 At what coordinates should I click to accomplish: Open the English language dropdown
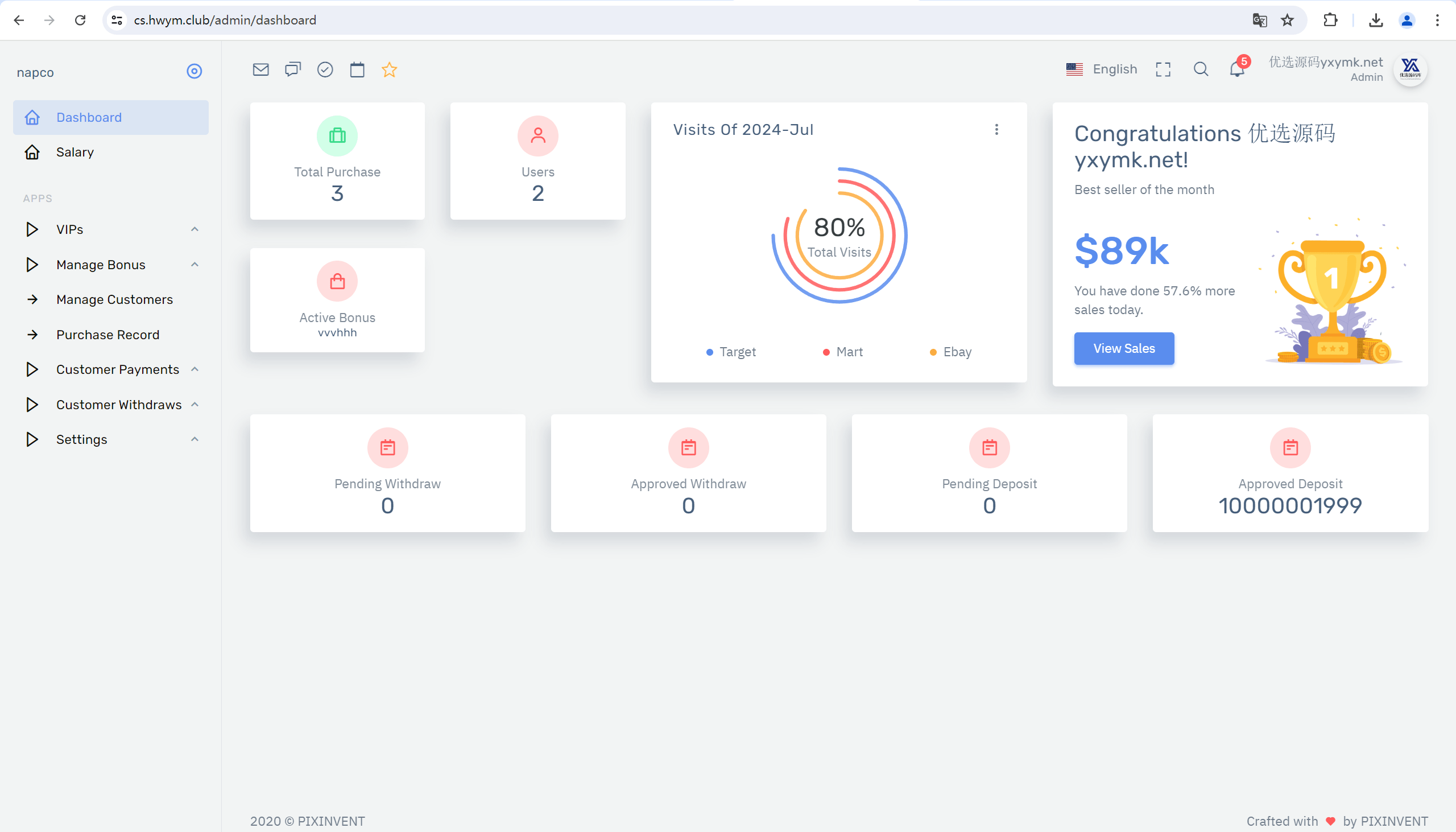1102,69
